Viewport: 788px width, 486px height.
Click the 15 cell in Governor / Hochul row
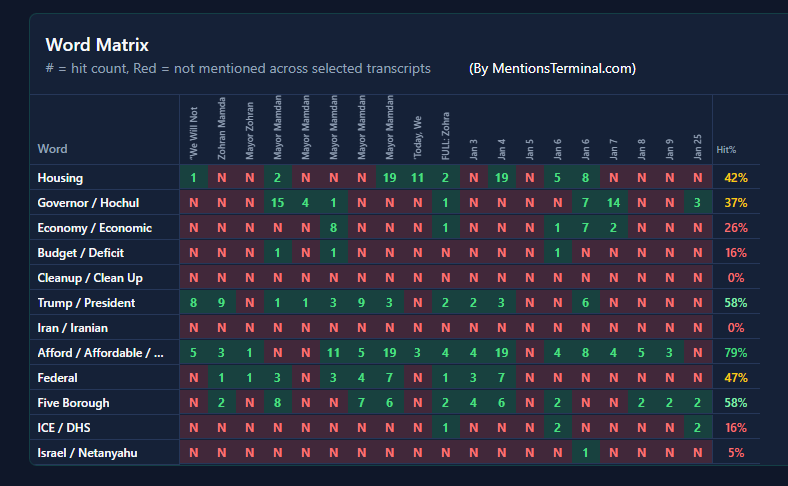(277, 203)
